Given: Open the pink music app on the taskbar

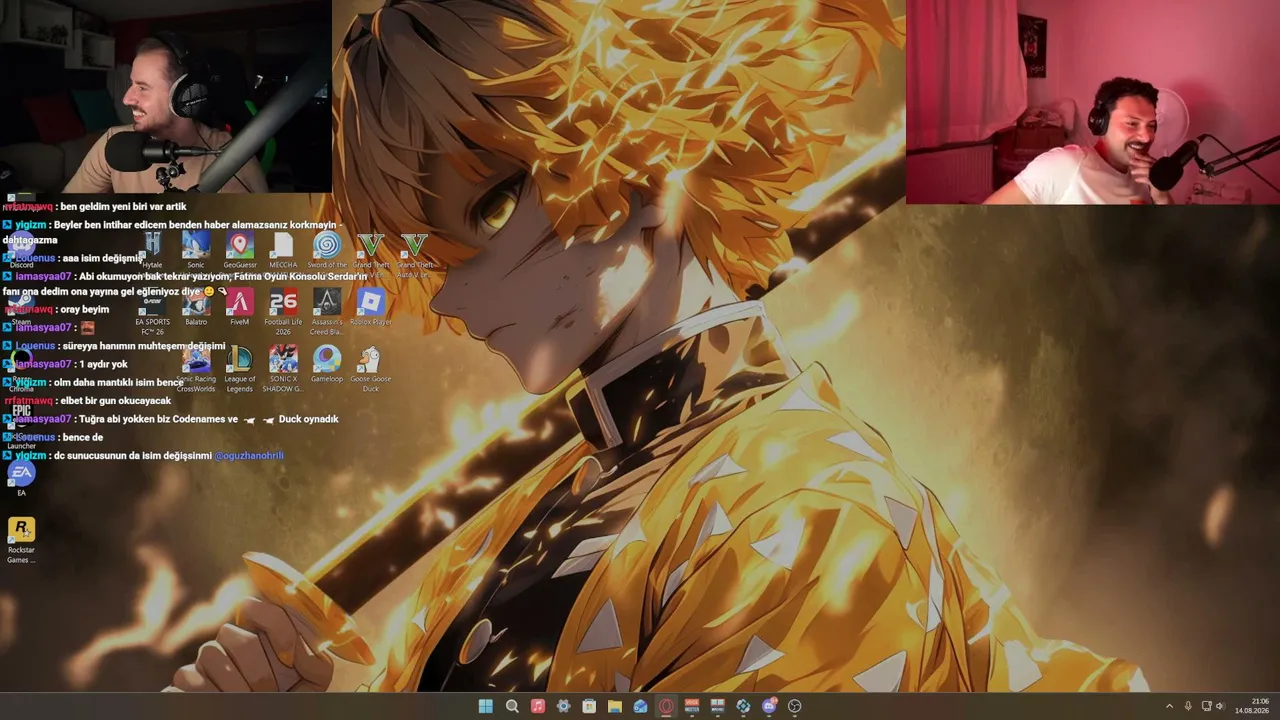Looking at the screenshot, I should coord(537,706).
